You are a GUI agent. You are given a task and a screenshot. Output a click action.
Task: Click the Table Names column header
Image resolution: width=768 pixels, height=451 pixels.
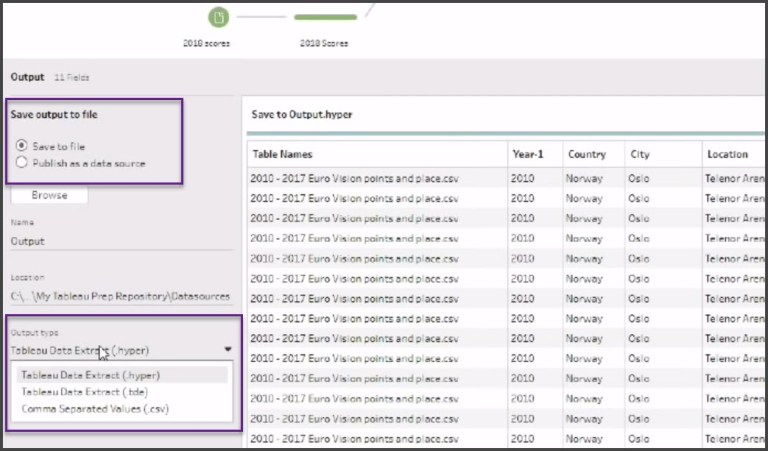[378, 154]
